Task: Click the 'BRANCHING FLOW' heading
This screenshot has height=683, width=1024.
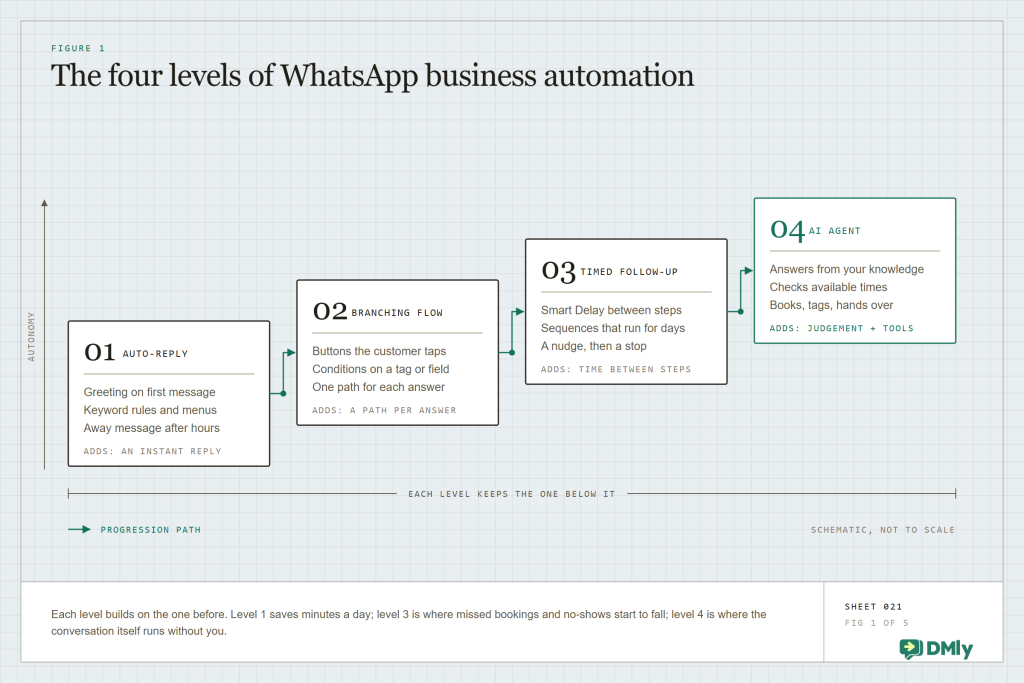Action: (397, 313)
